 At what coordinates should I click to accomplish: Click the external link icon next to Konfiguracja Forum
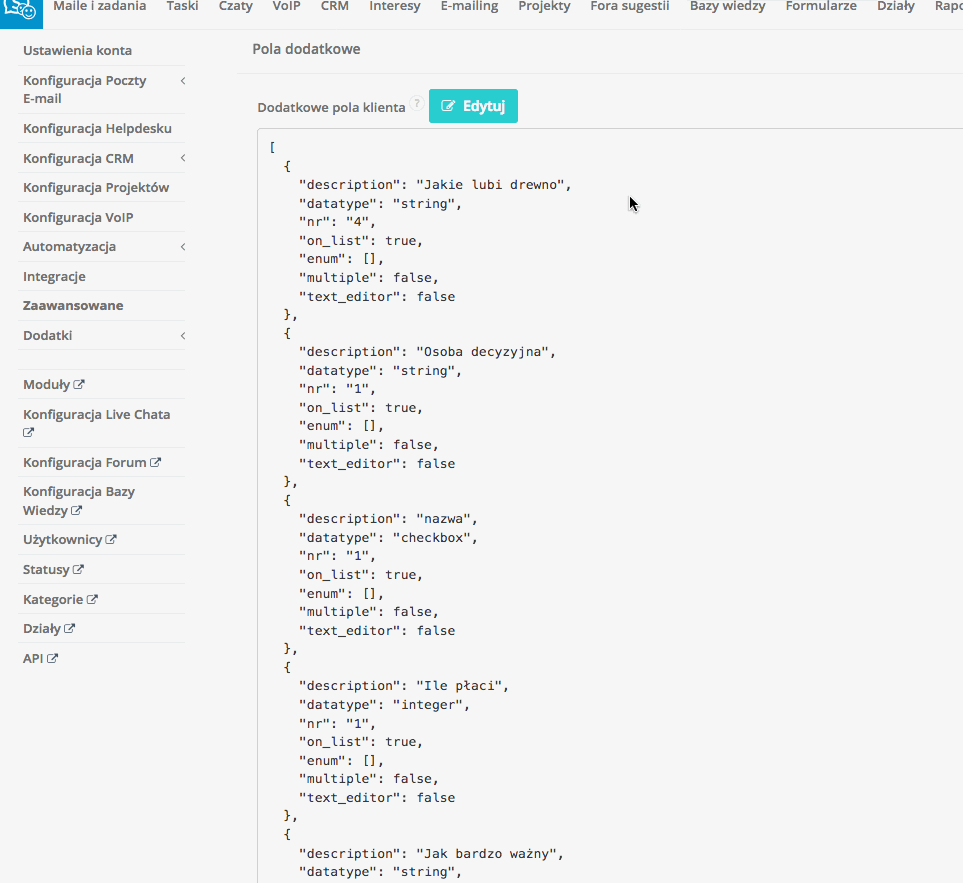[156, 463]
